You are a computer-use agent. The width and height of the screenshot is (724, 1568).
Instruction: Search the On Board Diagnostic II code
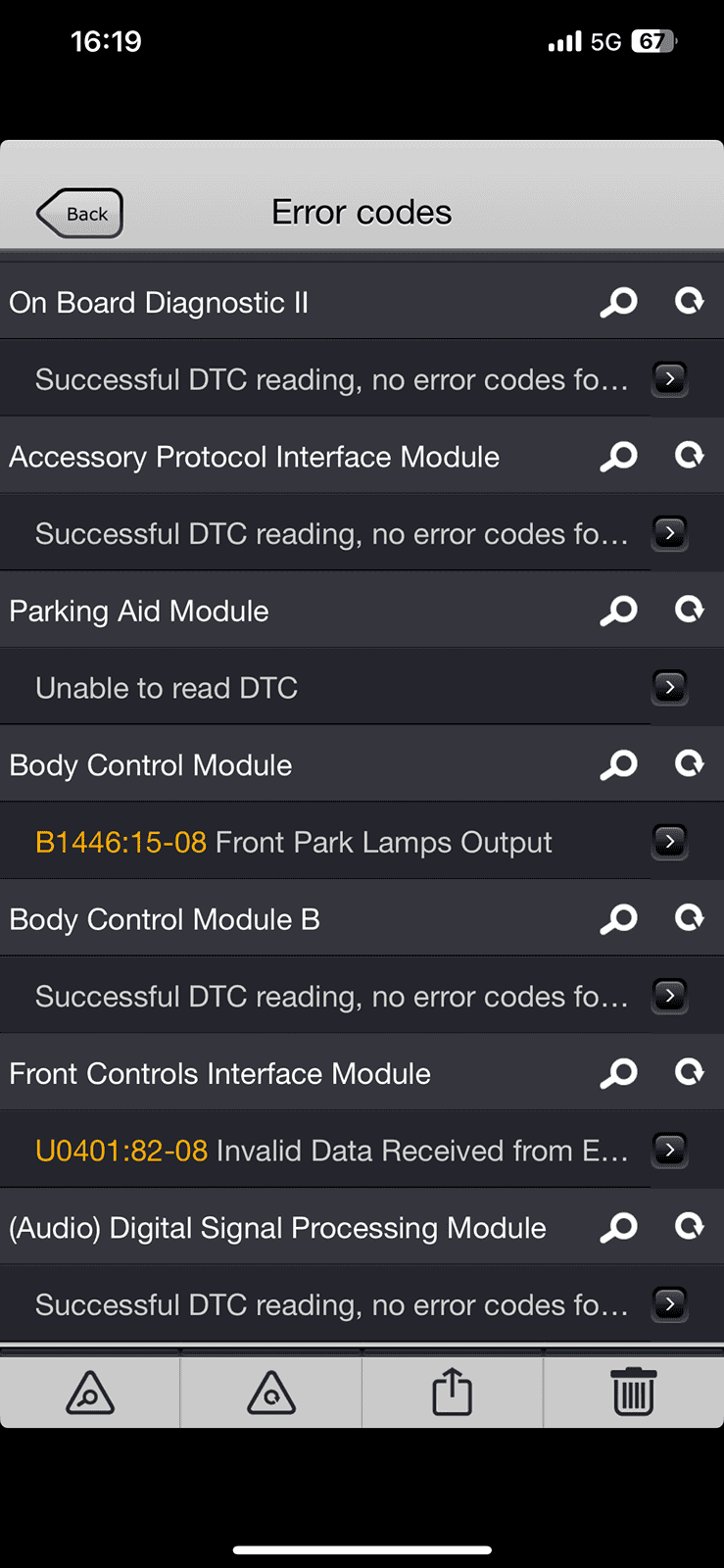(x=618, y=302)
